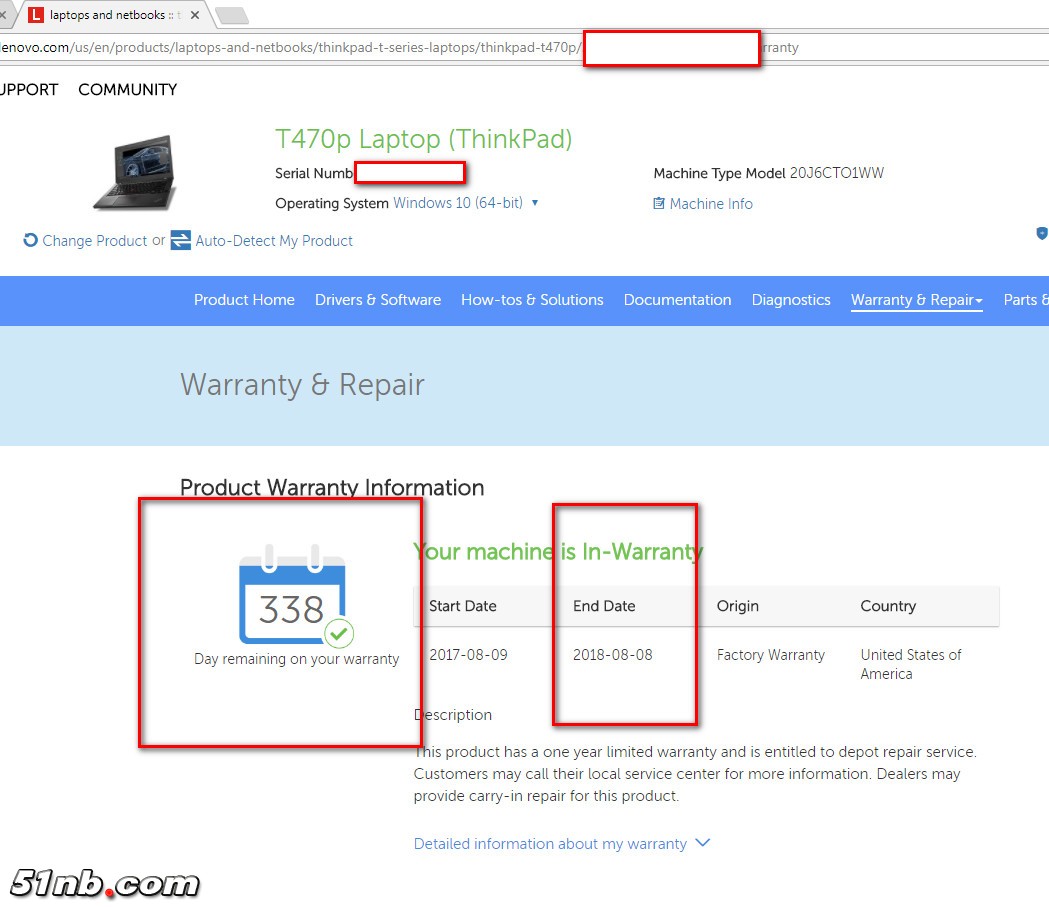The image size is (1049, 907).
Task: Open the Documentation tab
Action: click(677, 300)
